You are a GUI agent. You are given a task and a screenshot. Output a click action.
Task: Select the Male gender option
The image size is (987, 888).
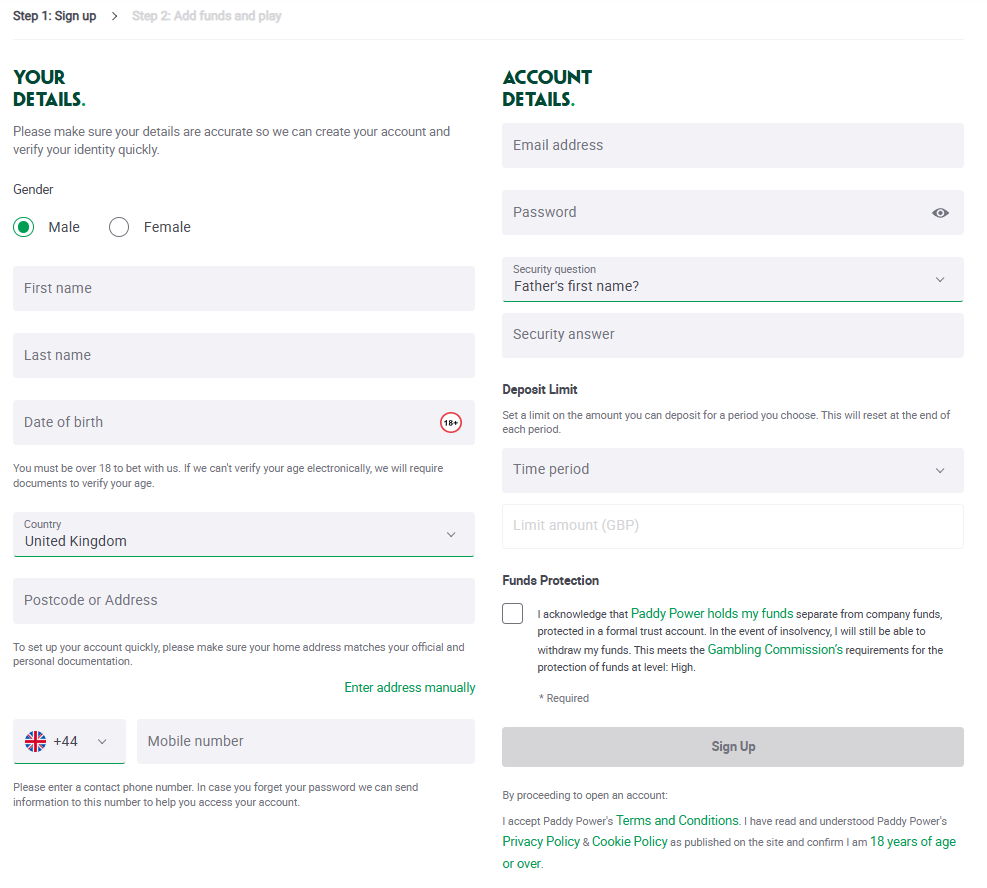click(x=24, y=227)
